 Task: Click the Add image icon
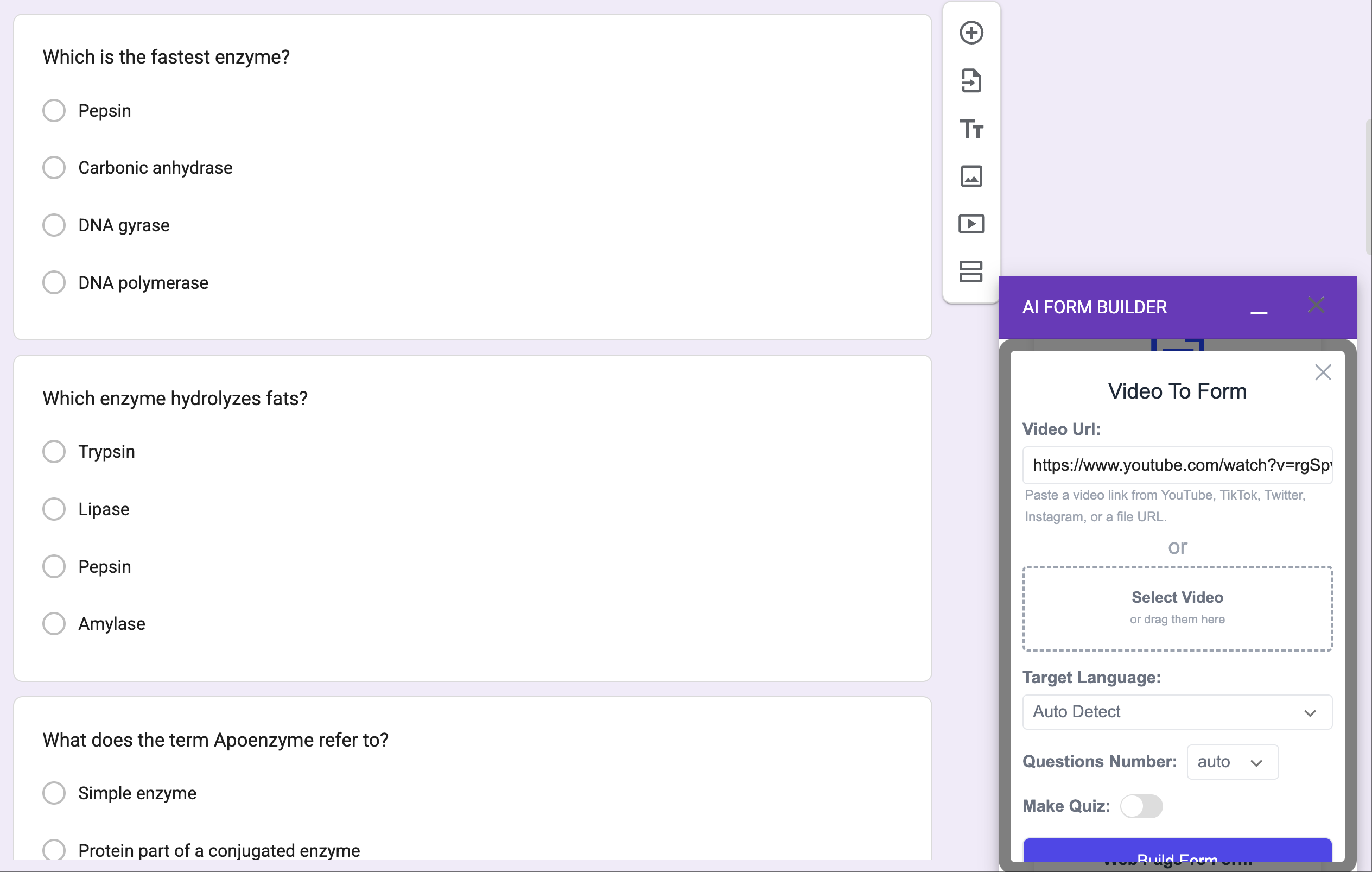tap(971, 176)
